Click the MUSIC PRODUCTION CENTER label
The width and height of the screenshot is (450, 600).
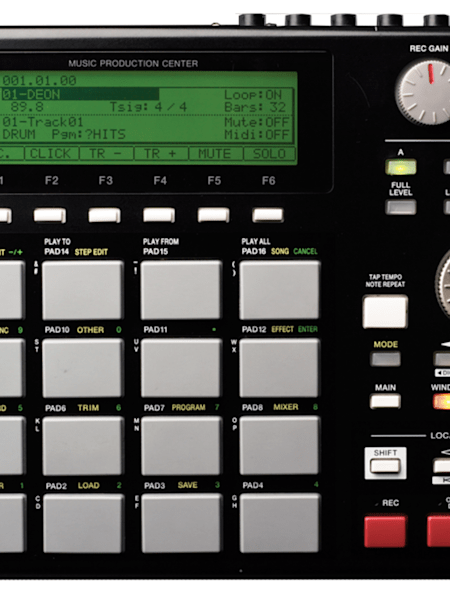133,64
